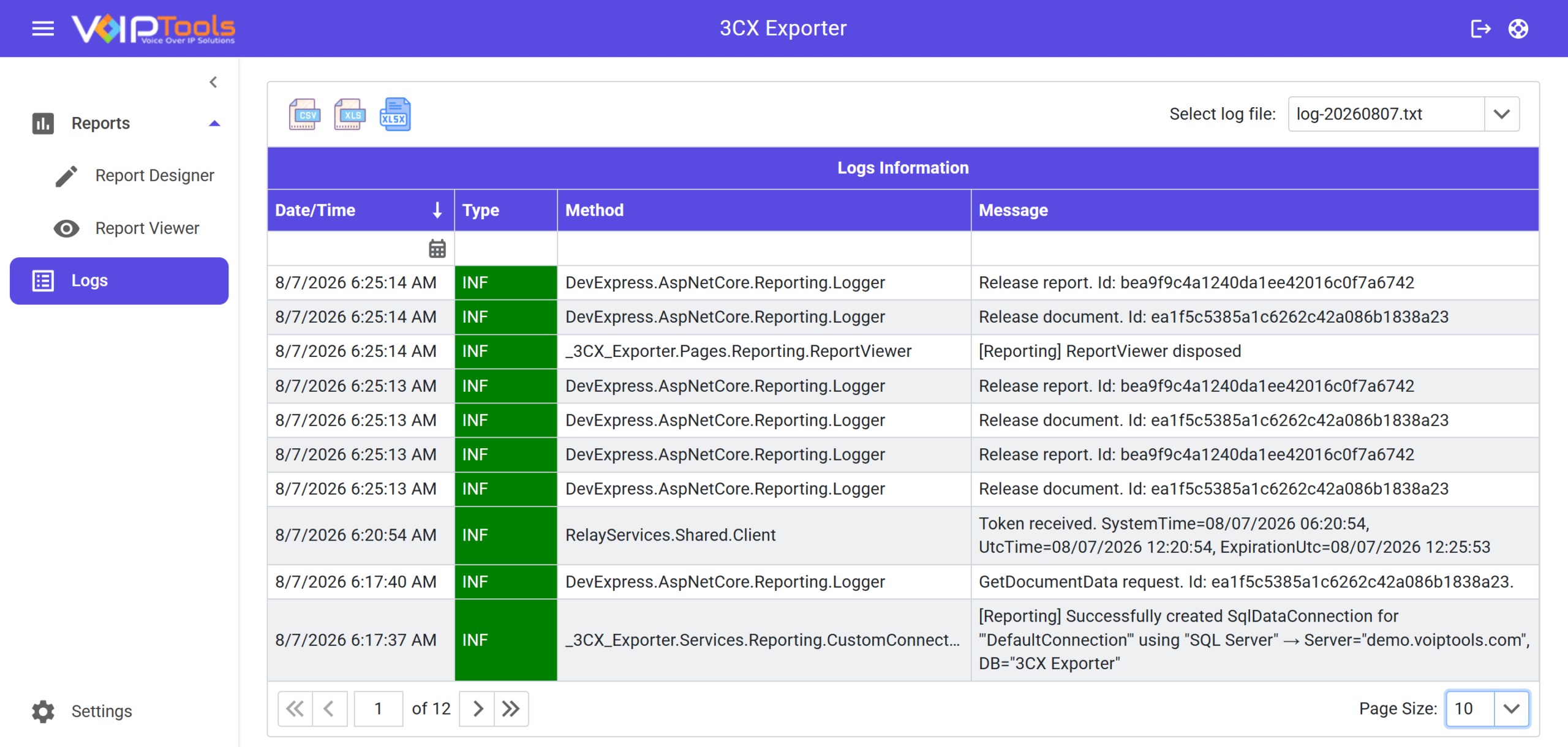The width and height of the screenshot is (1568, 747).
Task: Collapse the Reports menu section arrow
Action: (214, 123)
